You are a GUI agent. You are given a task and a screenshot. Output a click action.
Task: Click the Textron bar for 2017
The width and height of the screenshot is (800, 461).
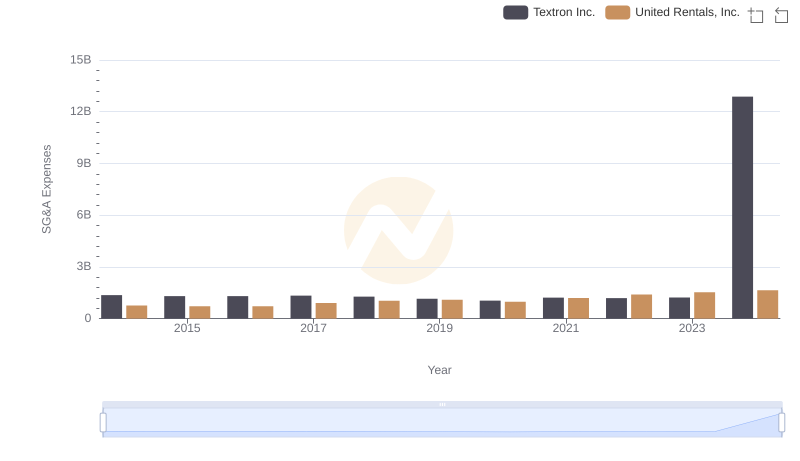tap(301, 307)
